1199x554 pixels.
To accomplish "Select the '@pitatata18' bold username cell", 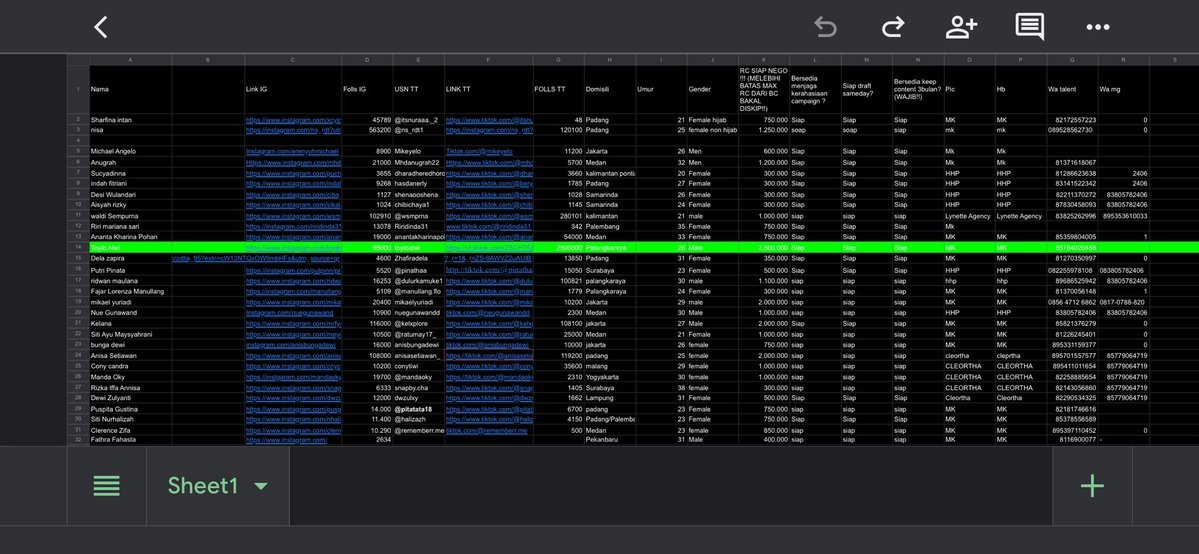I will [418, 409].
